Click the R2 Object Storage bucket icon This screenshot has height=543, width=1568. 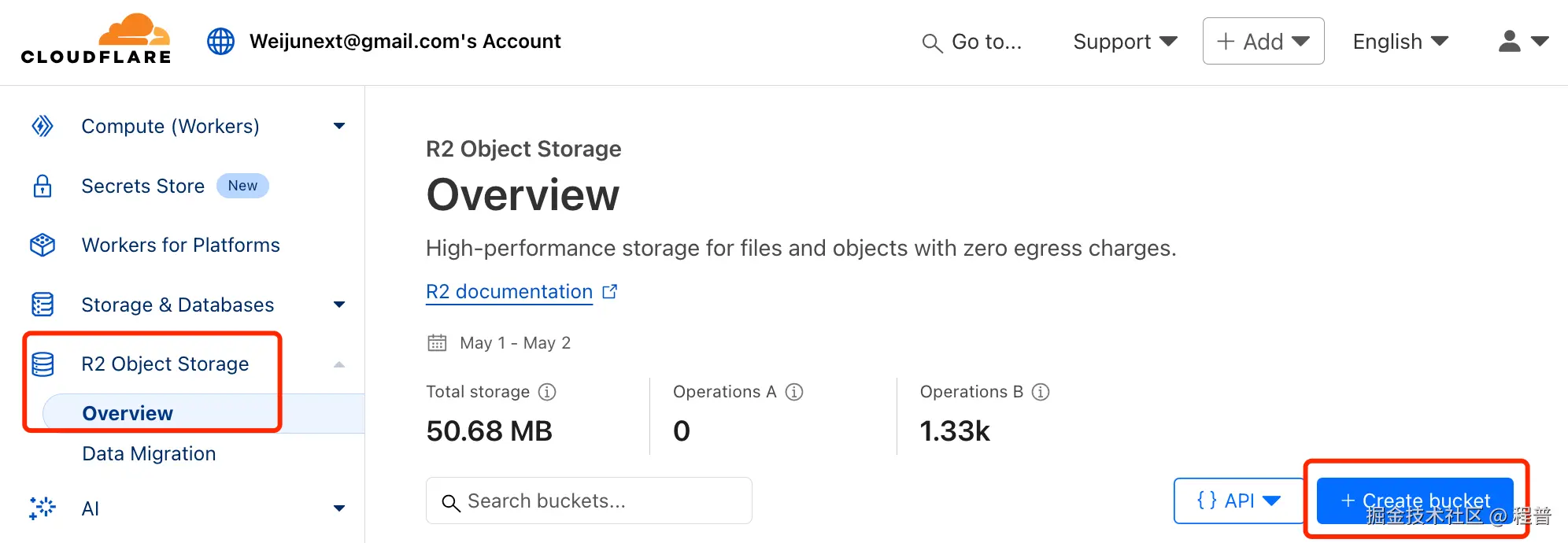43,364
